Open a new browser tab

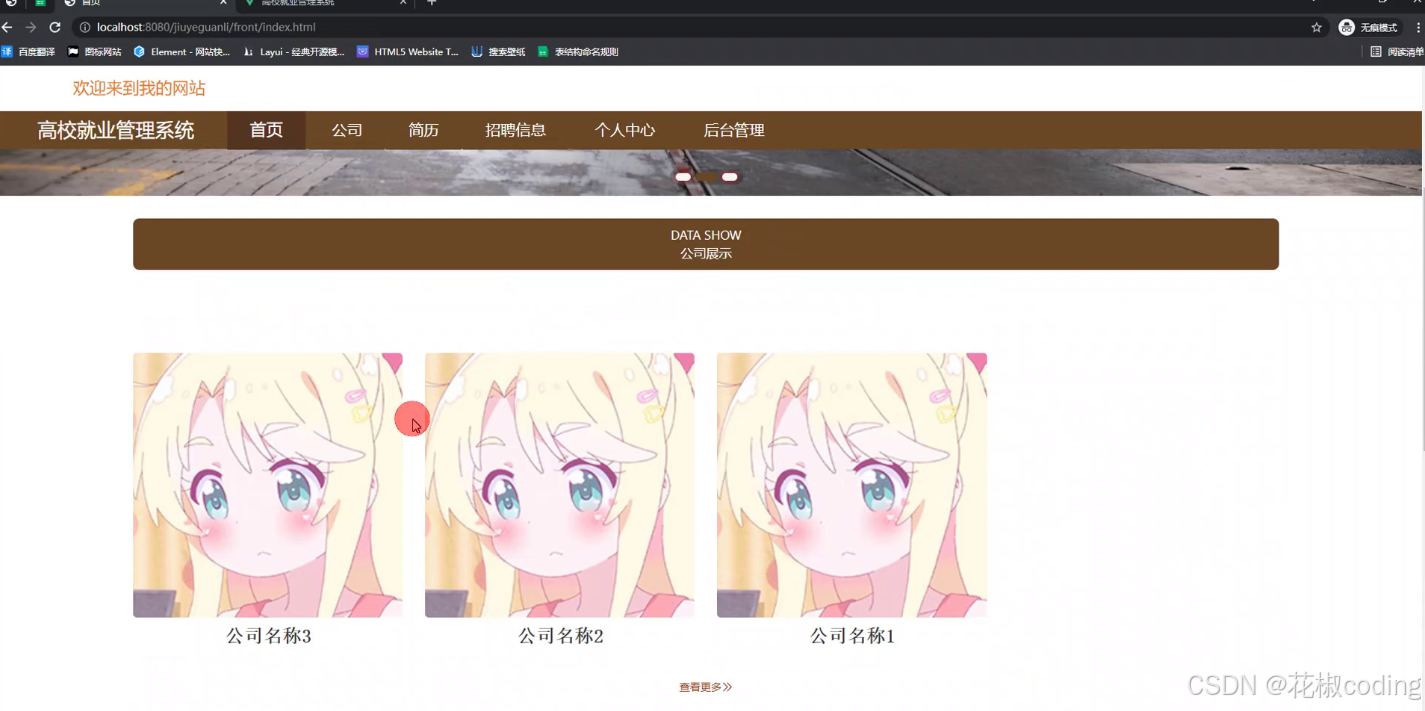click(x=432, y=3)
